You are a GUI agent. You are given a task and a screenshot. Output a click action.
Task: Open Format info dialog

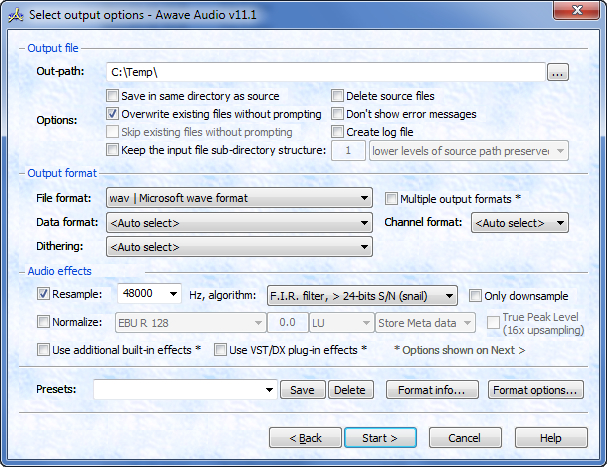point(432,390)
